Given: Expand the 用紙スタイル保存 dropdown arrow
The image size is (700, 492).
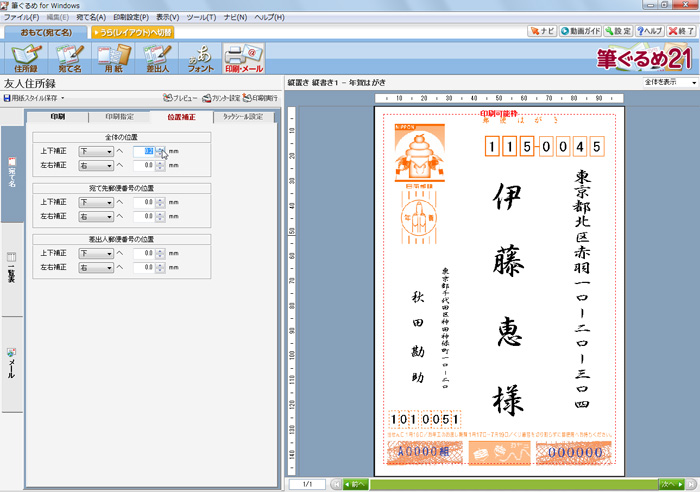Looking at the screenshot, I should pos(62,99).
